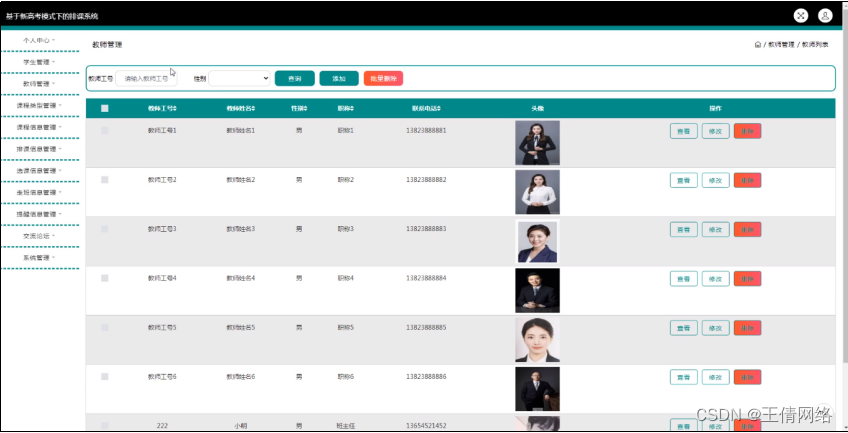Open the user profile icon in header
The height and width of the screenshot is (433, 848).
825,16
